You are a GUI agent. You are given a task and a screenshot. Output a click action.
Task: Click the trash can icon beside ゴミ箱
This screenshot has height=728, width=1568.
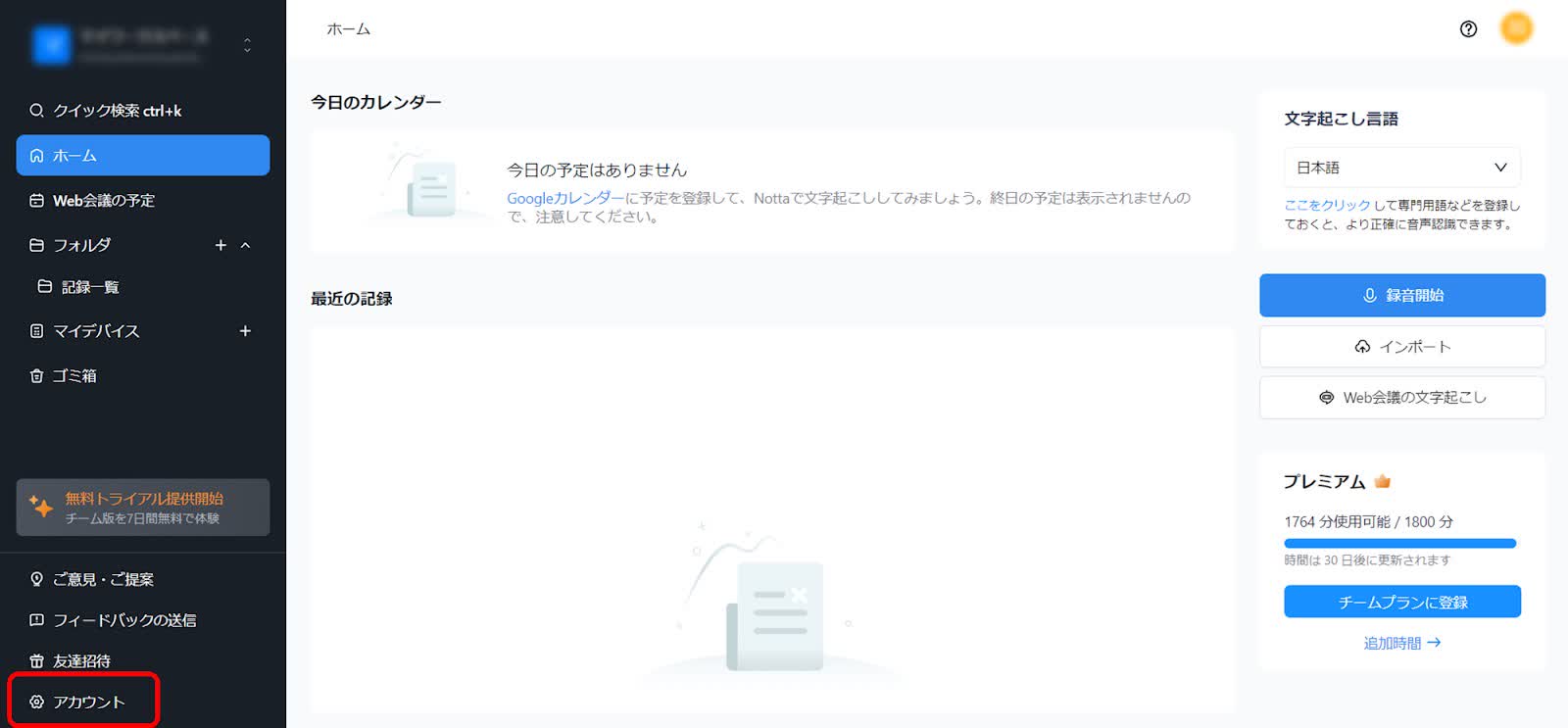pyautogui.click(x=36, y=376)
